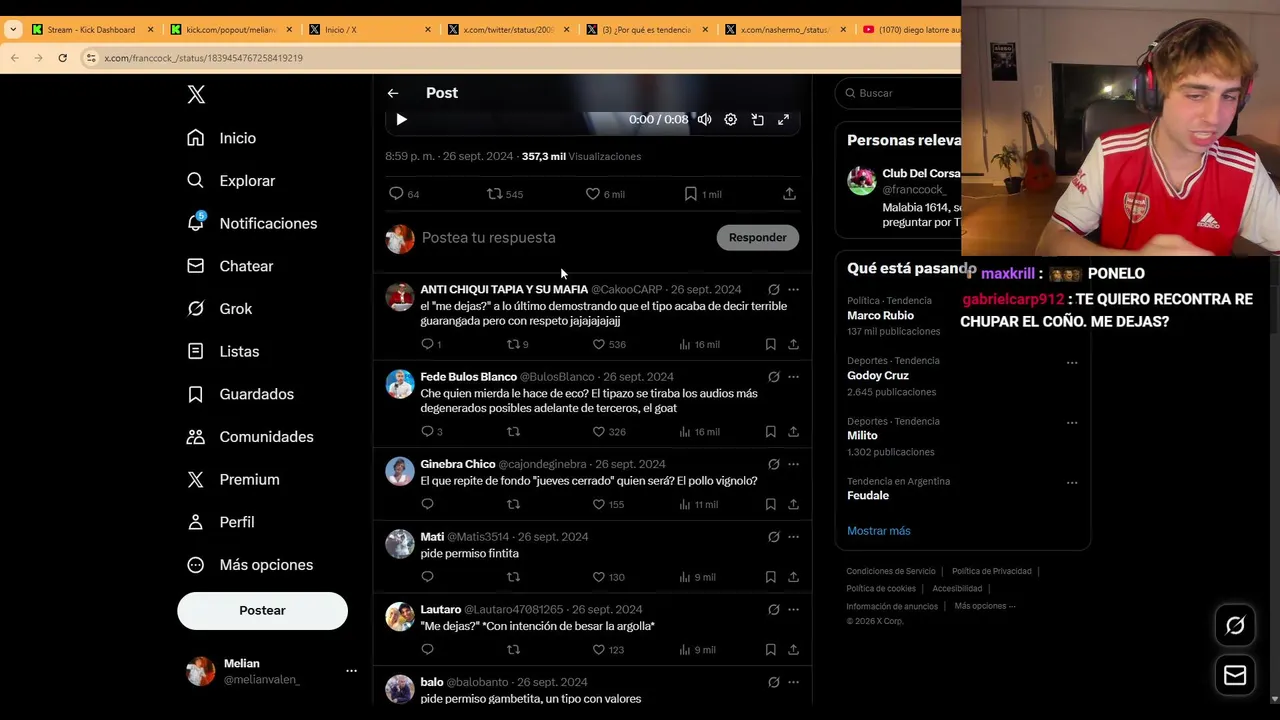Screen dimensions: 1280x720
Task: Open Comunidades in the sidebar
Action: click(250, 437)
